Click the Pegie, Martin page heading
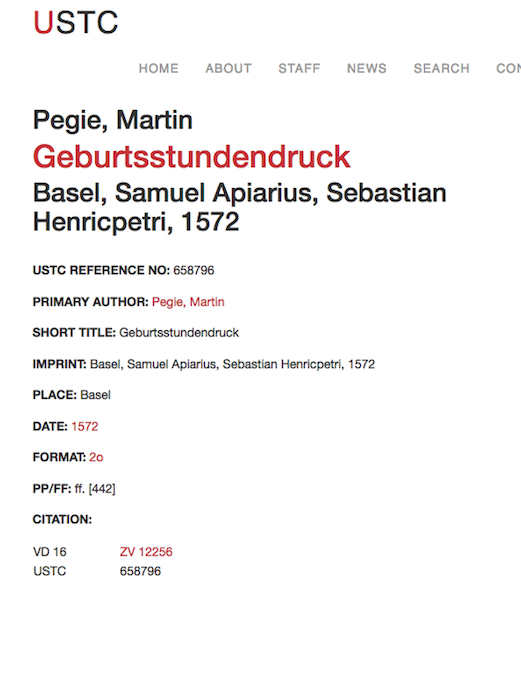 pos(113,120)
